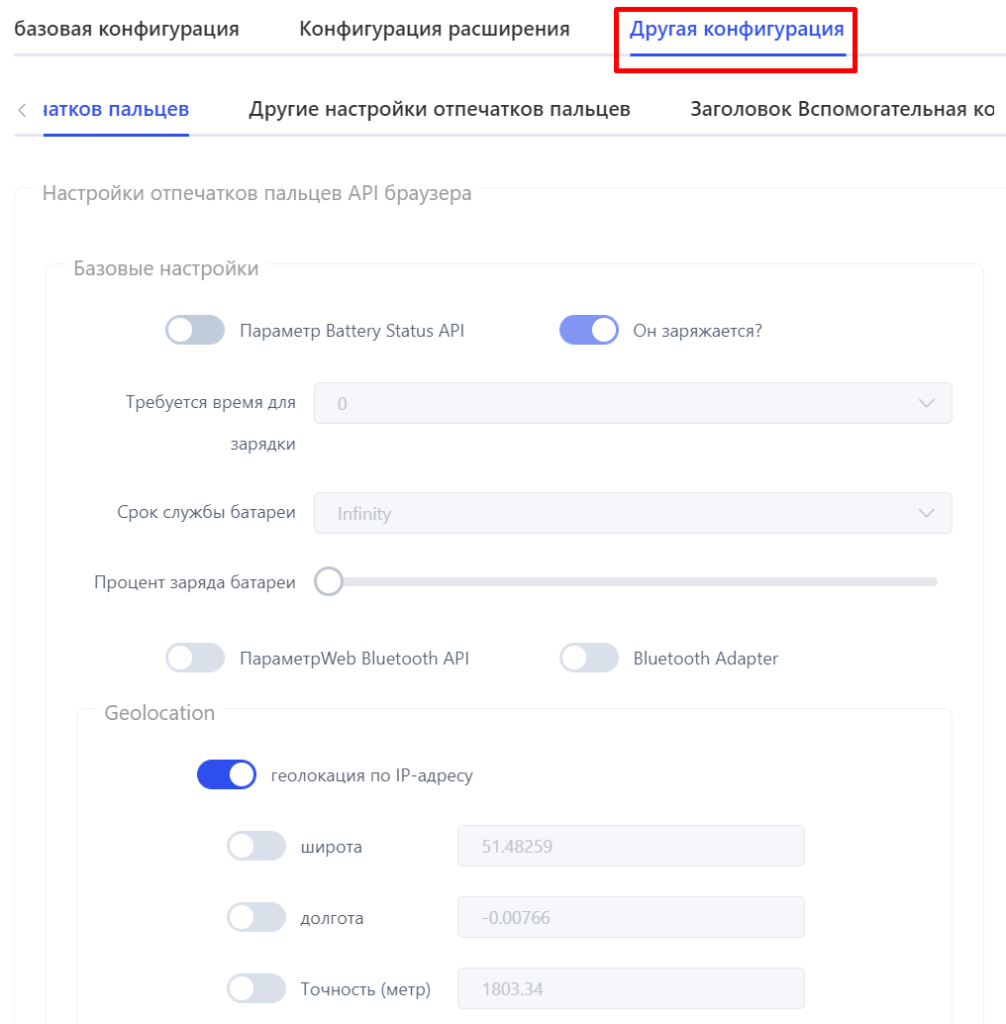Switch to базовая конфигурация tab
Screen dimensions: 1006x1024
click(x=127, y=29)
